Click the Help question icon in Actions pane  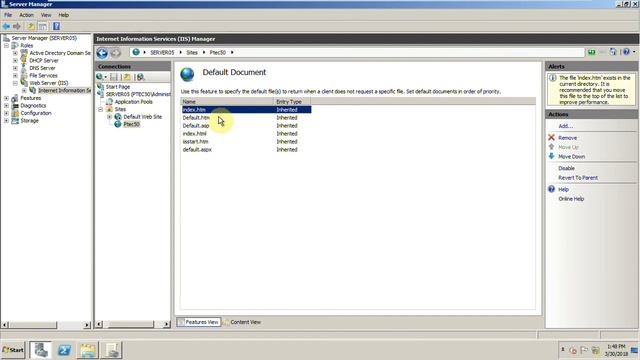pyautogui.click(x=551, y=189)
